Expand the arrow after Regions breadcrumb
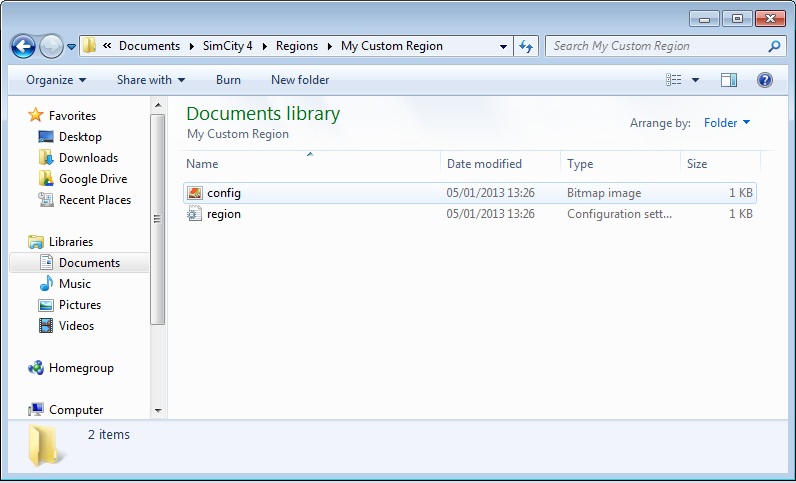 click(329, 47)
